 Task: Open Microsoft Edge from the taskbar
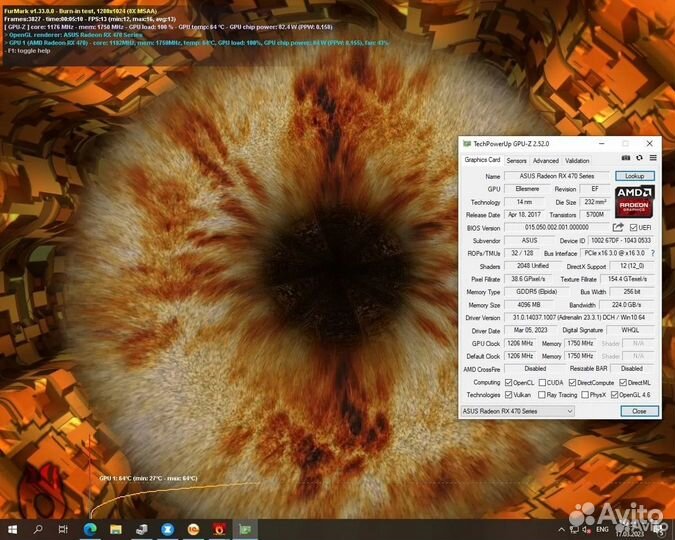(x=89, y=529)
